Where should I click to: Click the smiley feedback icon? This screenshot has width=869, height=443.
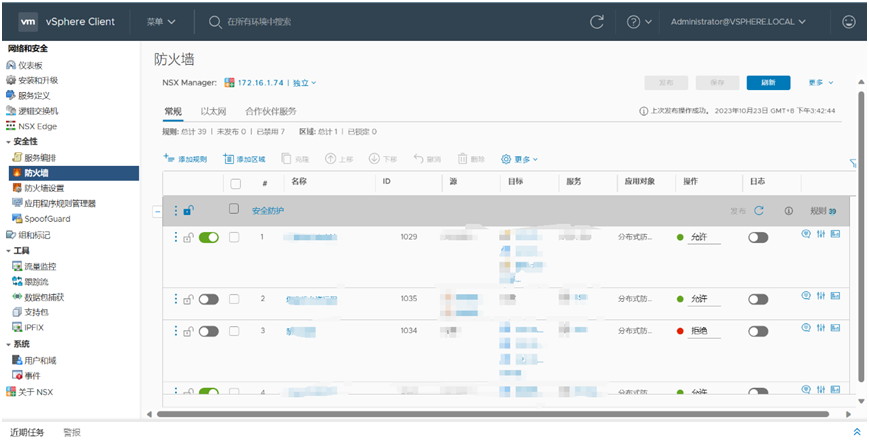click(x=848, y=22)
